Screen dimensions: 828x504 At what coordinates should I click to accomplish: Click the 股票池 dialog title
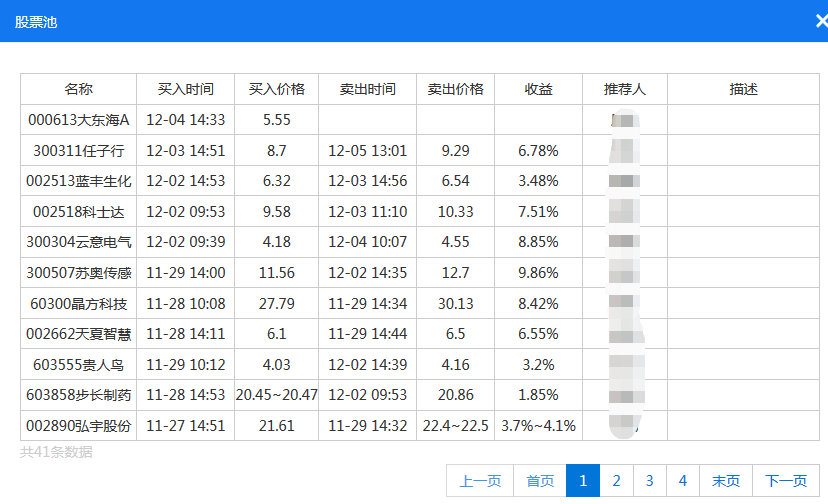coord(35,22)
